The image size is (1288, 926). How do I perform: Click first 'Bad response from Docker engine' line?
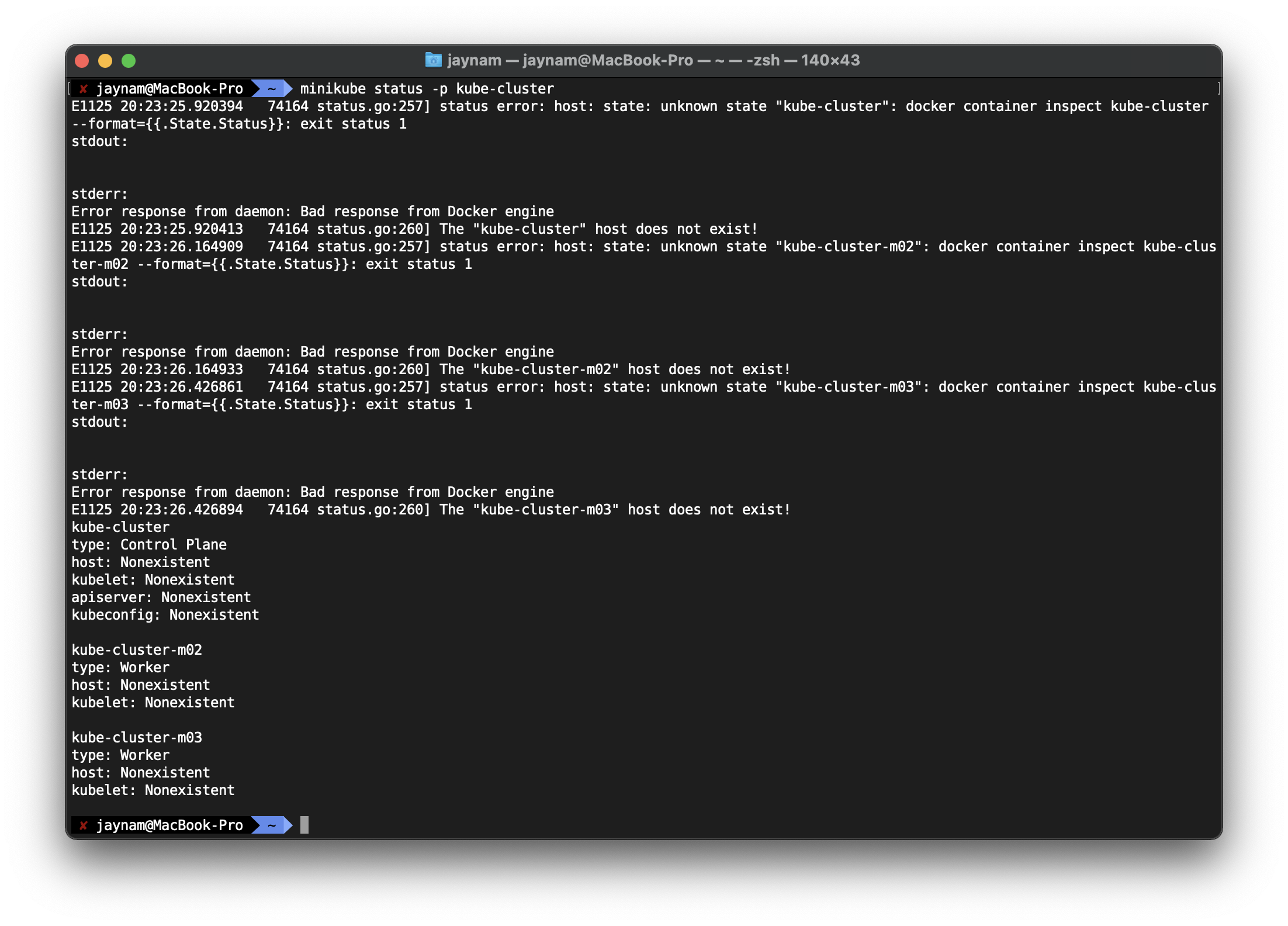[313, 212]
